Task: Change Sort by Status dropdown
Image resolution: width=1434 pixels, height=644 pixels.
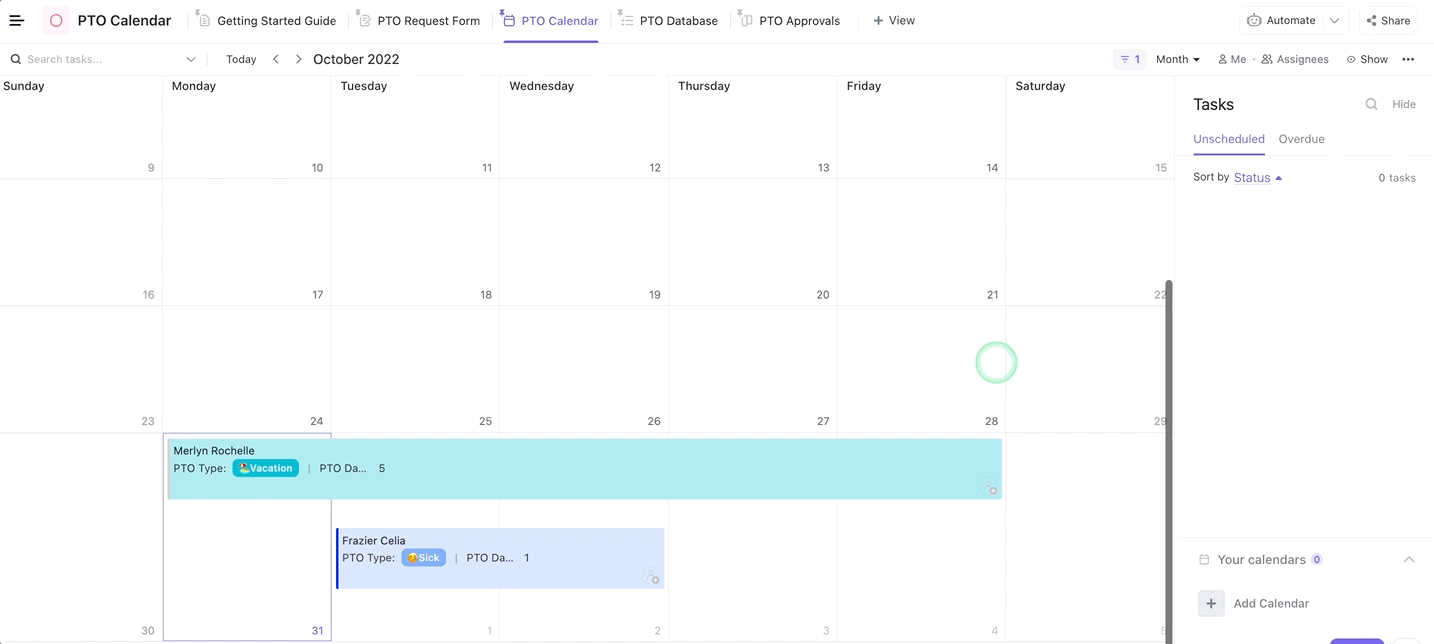Action: (1258, 177)
